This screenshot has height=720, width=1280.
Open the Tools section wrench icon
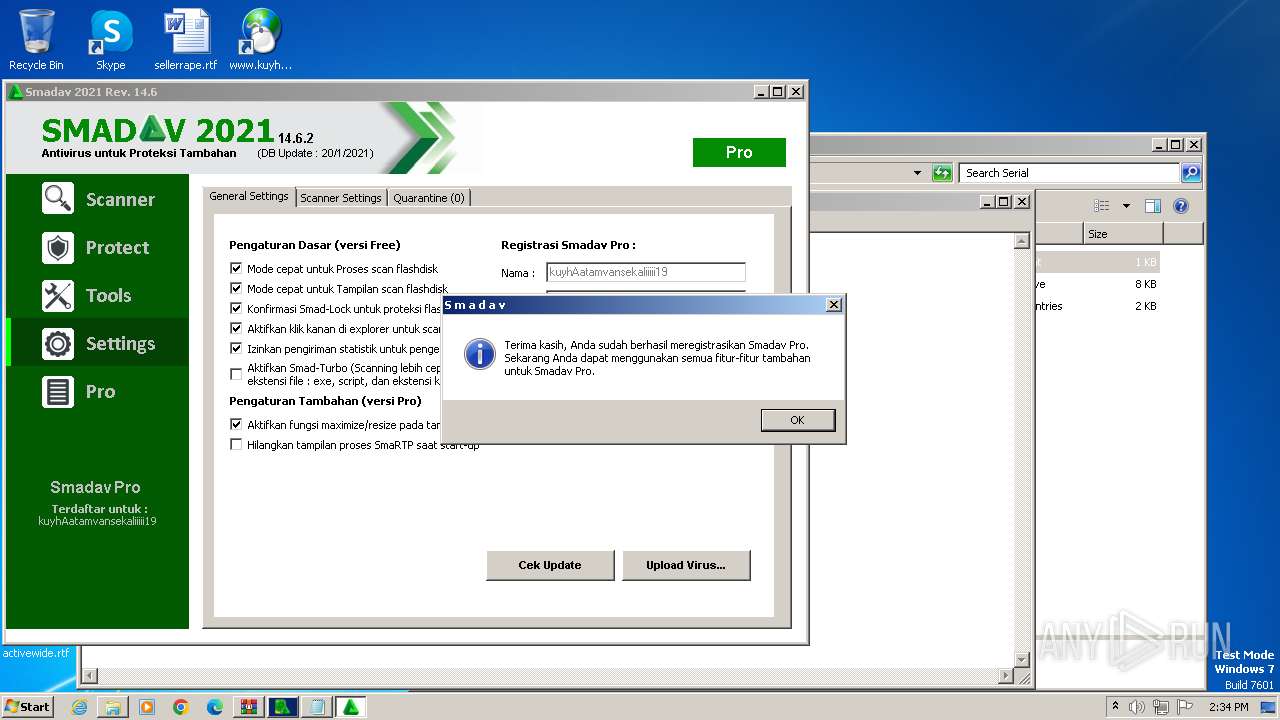(x=58, y=295)
